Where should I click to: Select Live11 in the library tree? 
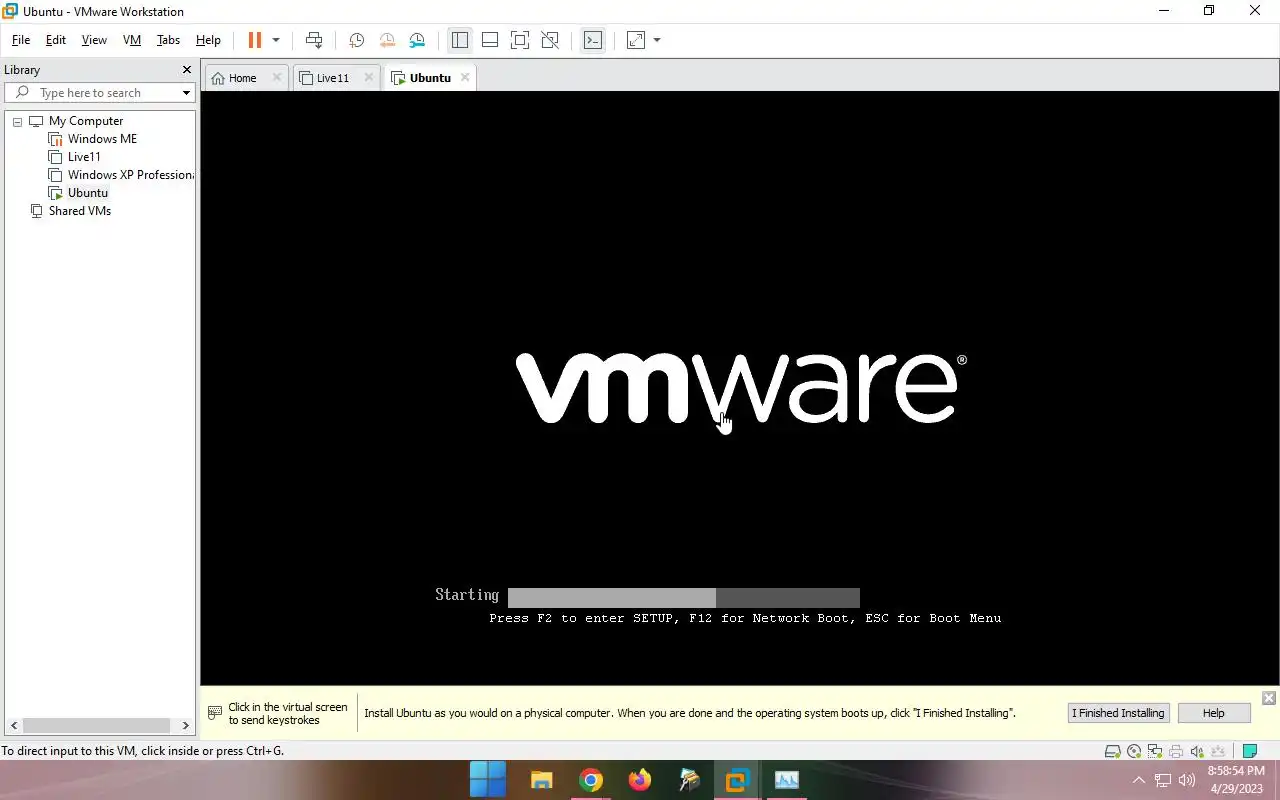(x=84, y=157)
